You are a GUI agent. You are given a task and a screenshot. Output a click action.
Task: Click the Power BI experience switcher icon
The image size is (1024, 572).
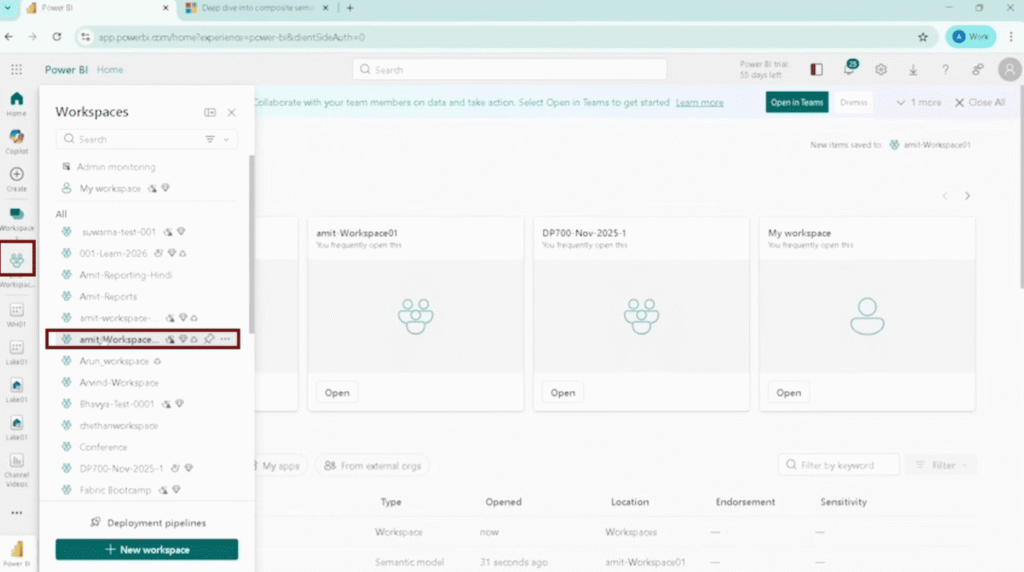coord(16,554)
